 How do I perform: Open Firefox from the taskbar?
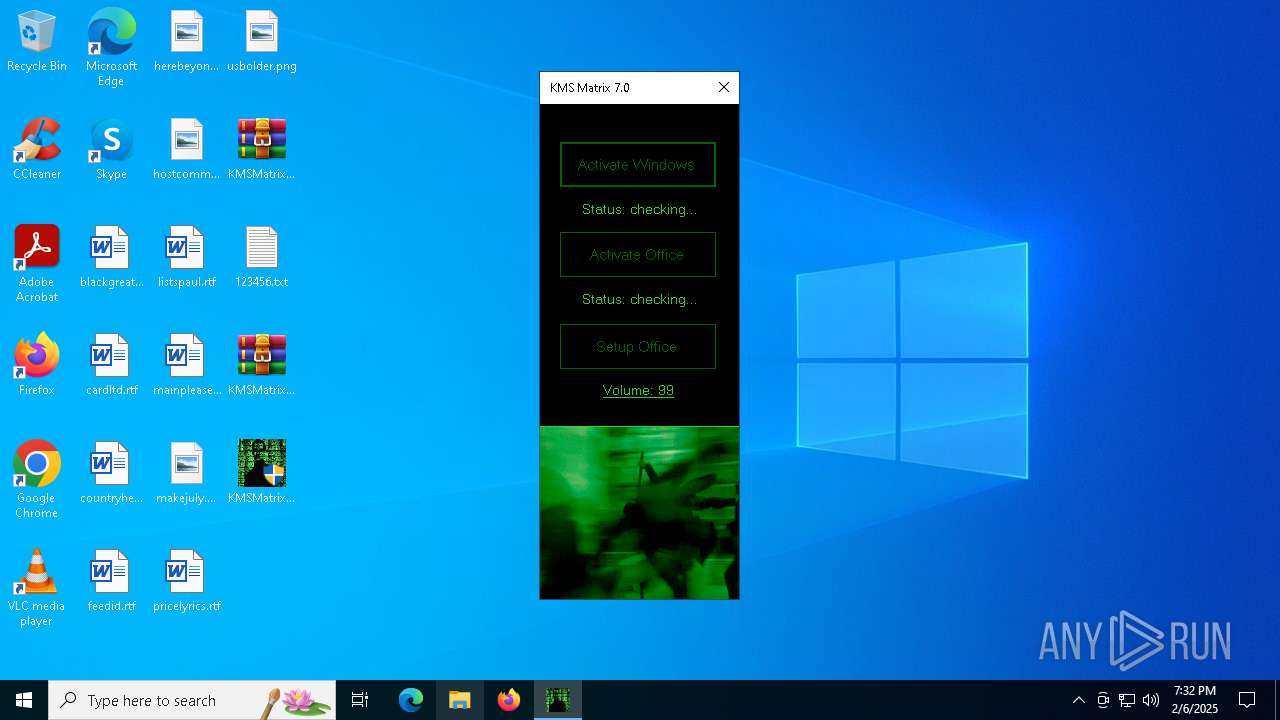click(509, 700)
